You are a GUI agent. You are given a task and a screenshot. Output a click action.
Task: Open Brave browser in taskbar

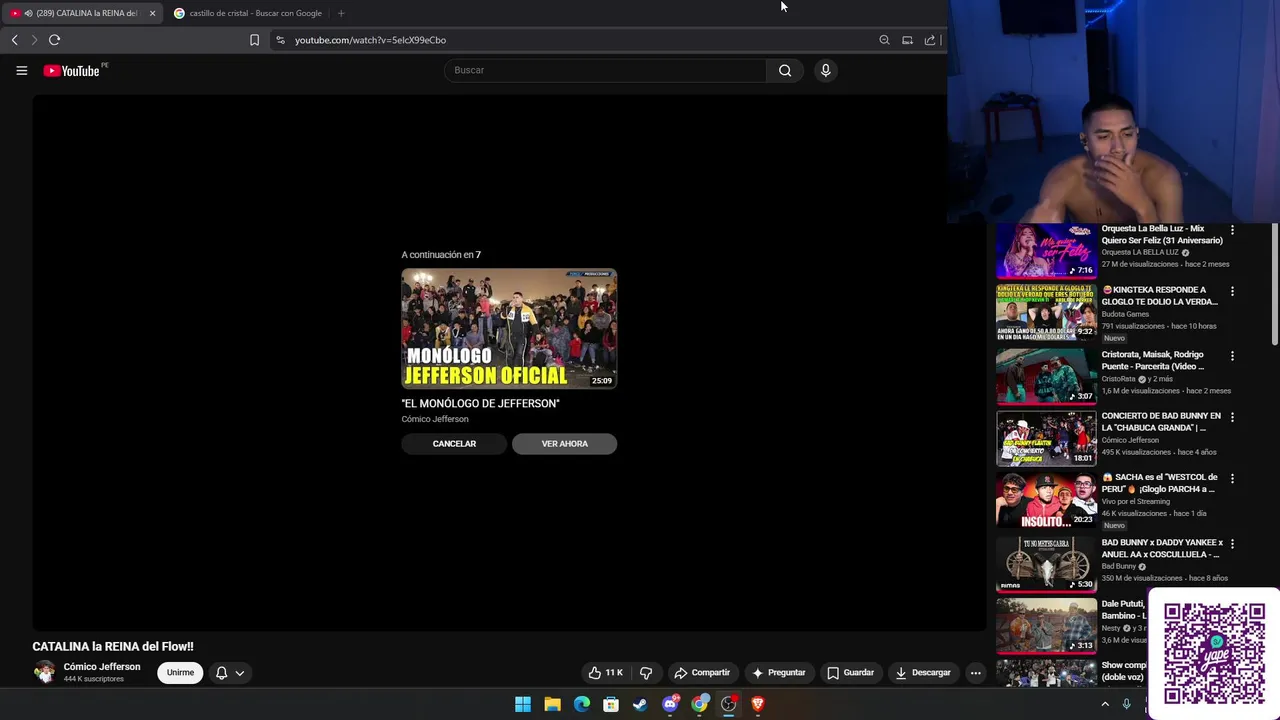click(757, 704)
